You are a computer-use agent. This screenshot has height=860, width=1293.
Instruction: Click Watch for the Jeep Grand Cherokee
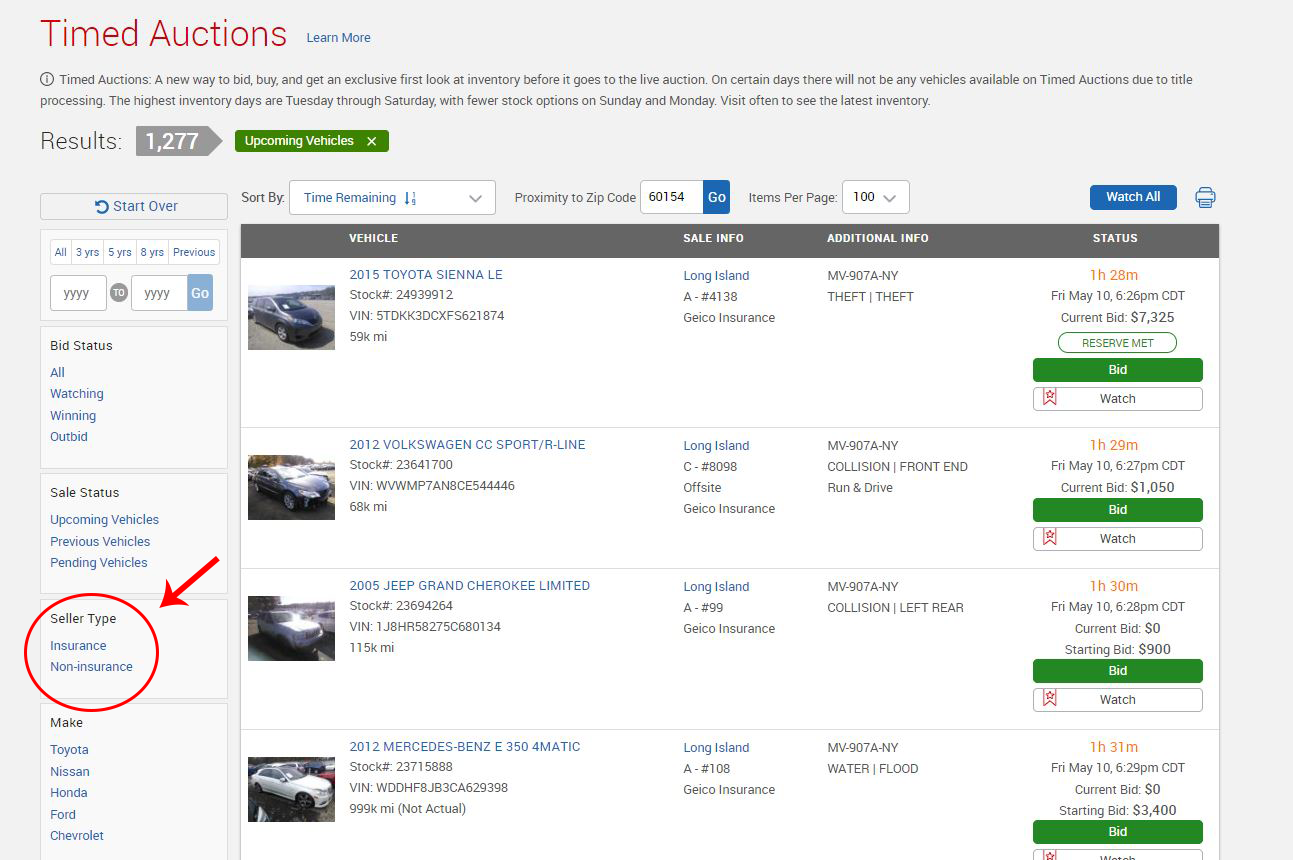tap(1117, 700)
